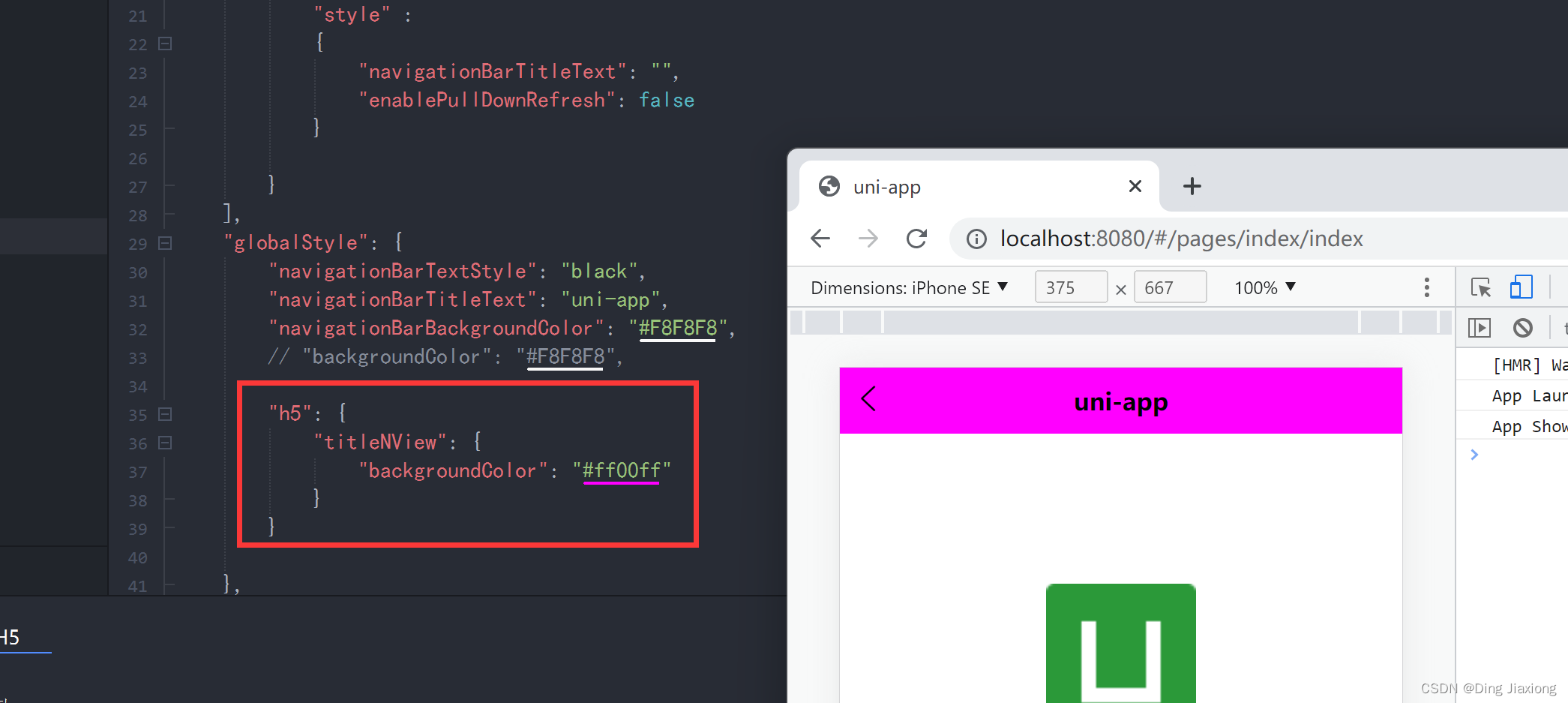Click the browser back arrow
Screen dimensions: 1568x703
820,239
